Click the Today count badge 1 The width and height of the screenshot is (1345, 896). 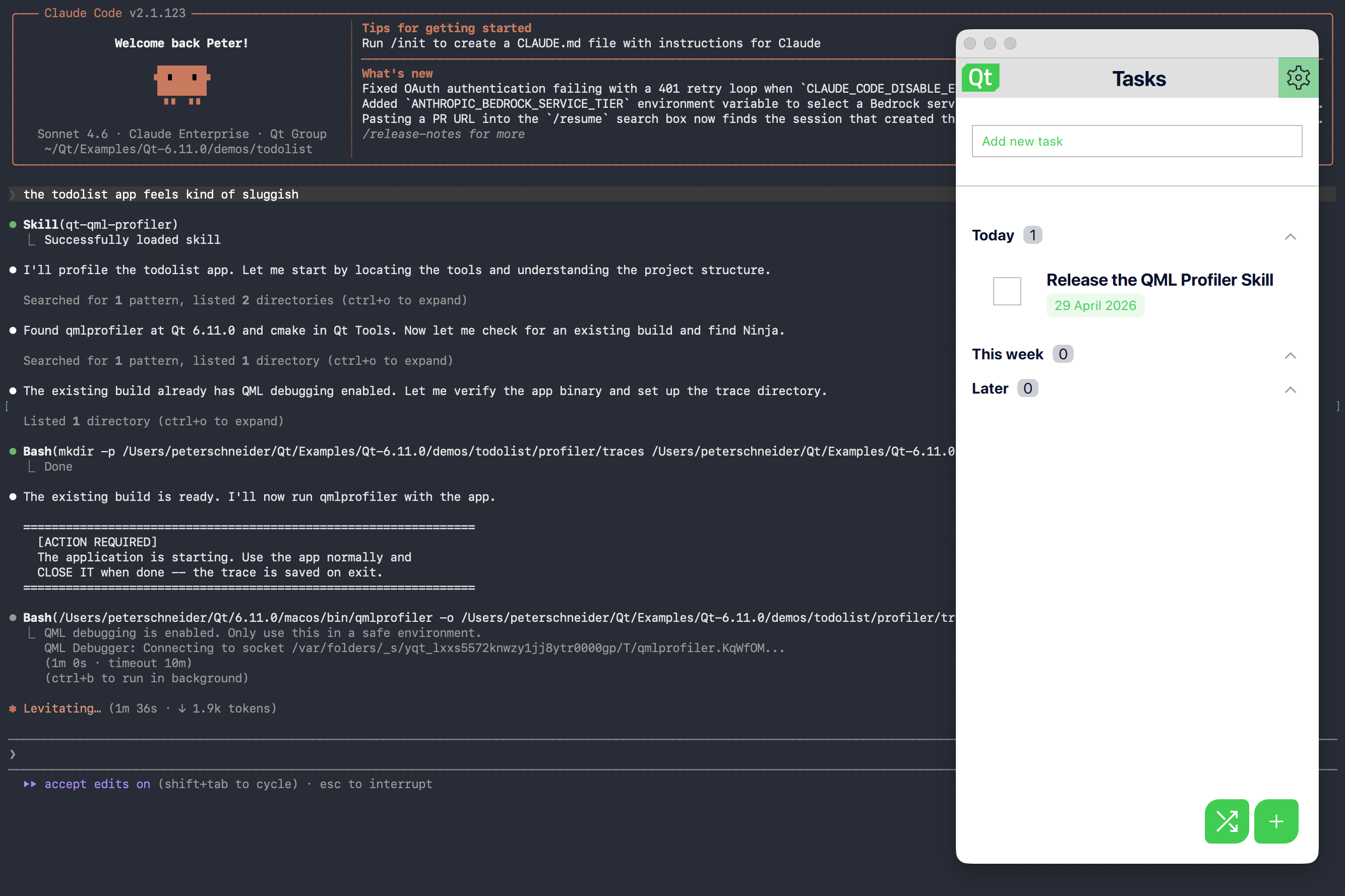pyautogui.click(x=1032, y=235)
